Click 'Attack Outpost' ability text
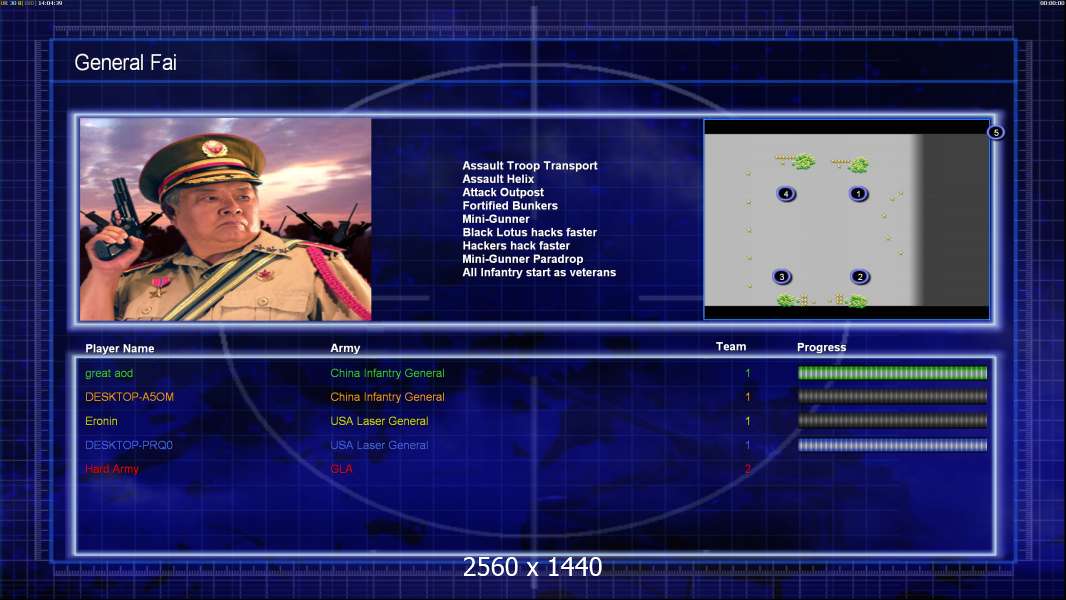This screenshot has height=600, width=1066. click(503, 192)
